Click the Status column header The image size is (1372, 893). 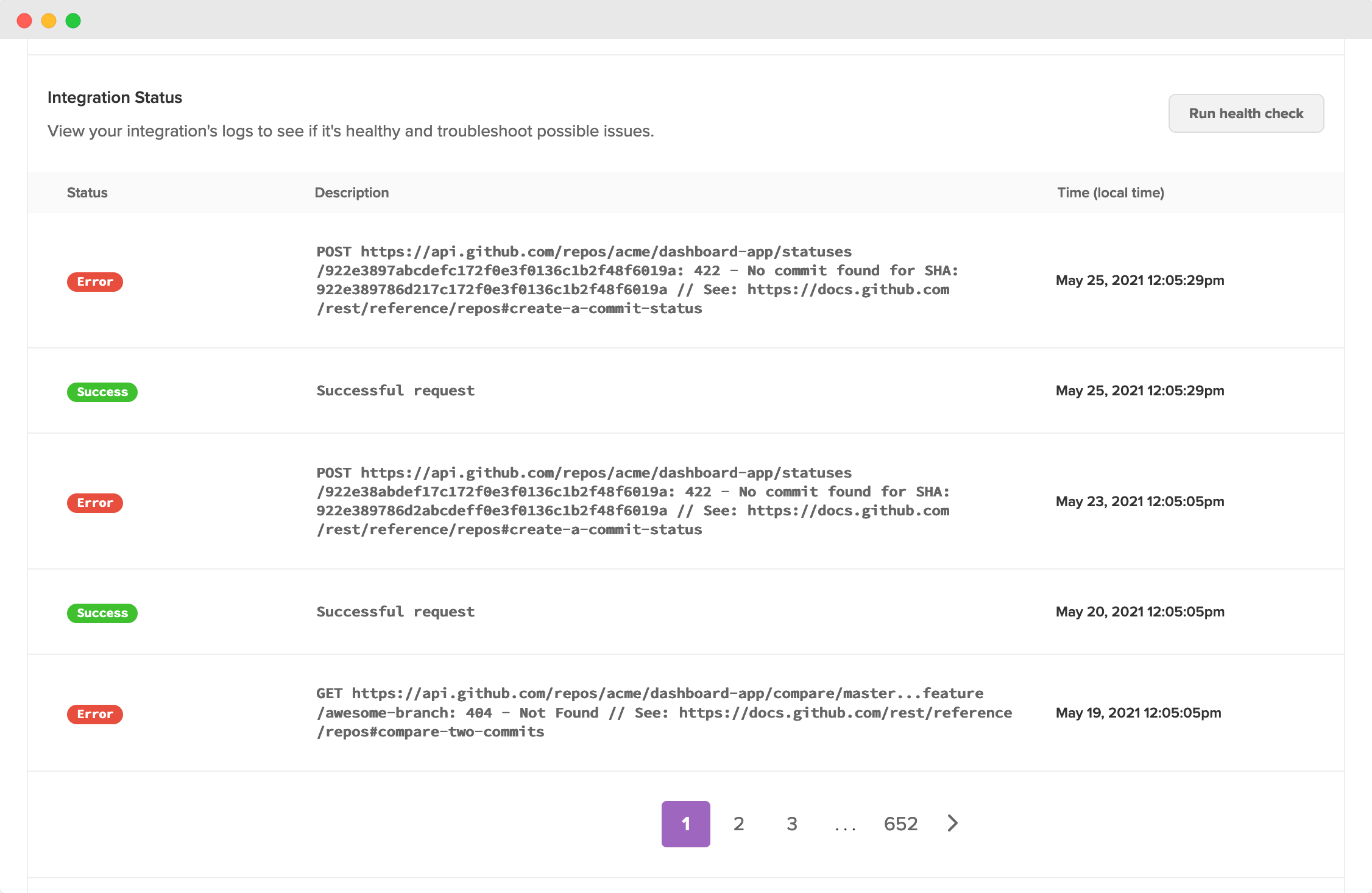pyautogui.click(x=87, y=192)
